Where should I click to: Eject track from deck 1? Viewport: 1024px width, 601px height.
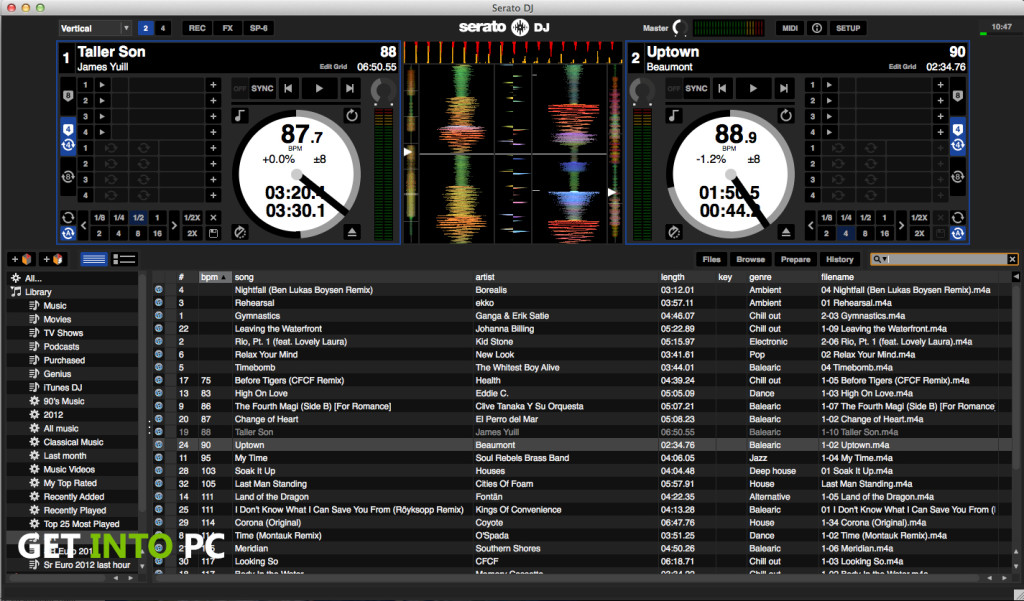coord(352,232)
